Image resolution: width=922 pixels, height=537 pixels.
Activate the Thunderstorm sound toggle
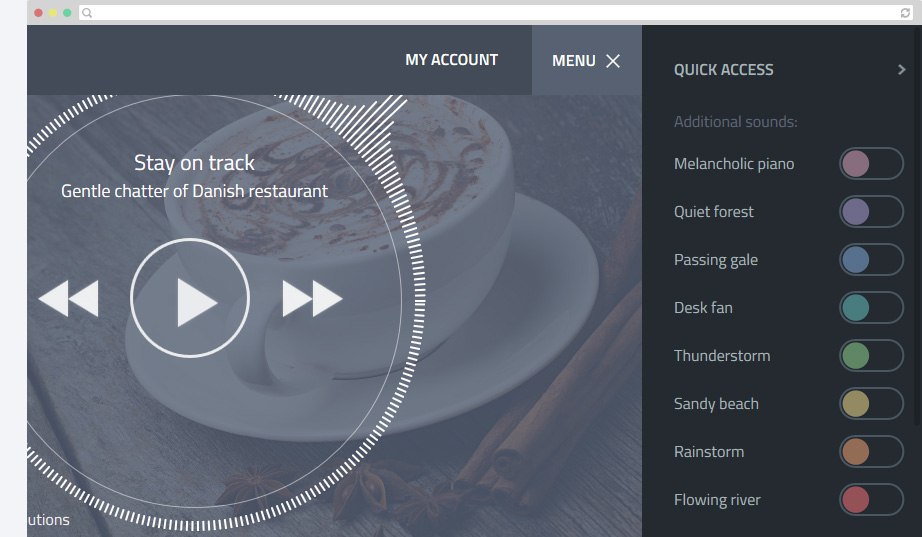click(x=871, y=356)
